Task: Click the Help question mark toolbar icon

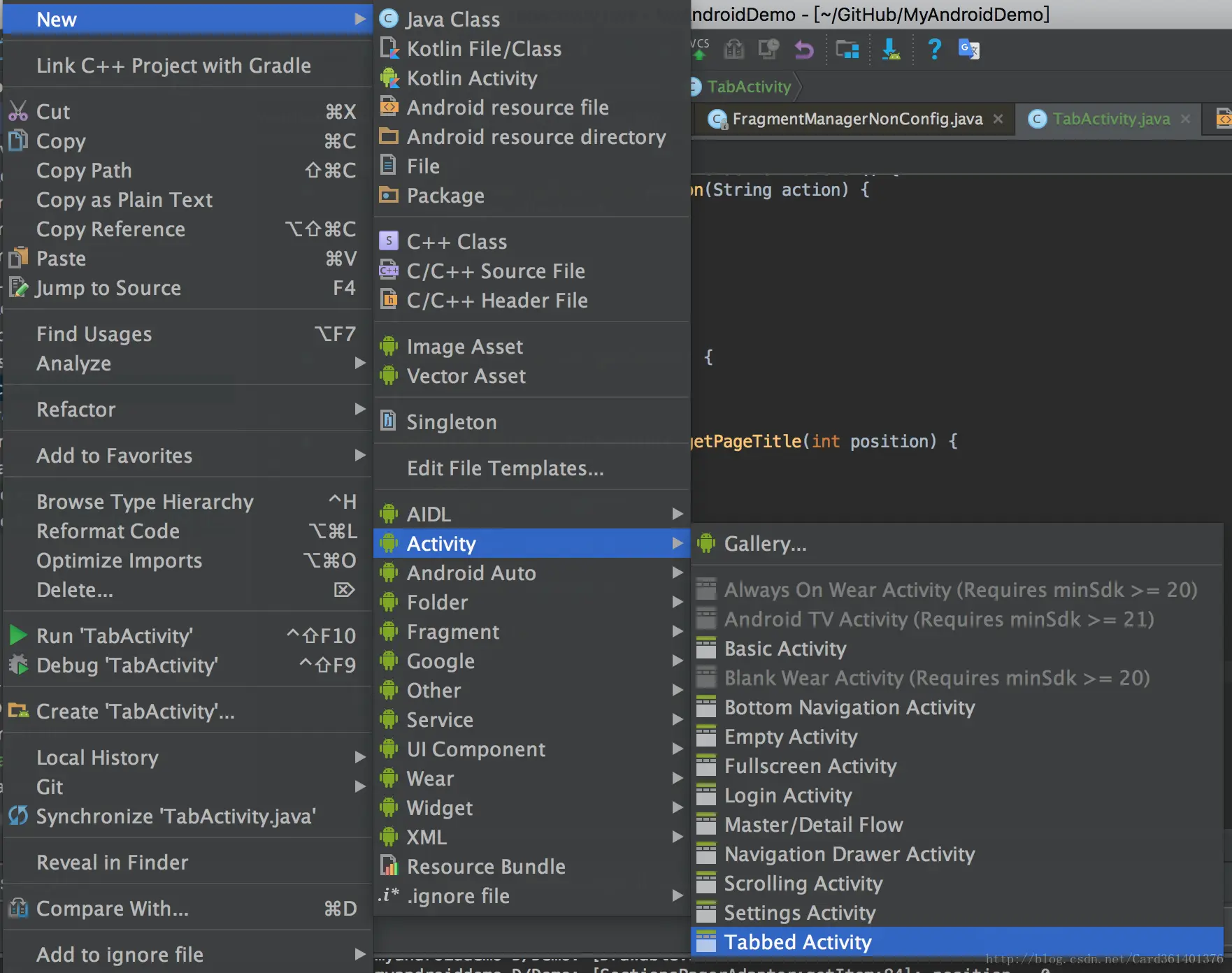Action: point(934,49)
